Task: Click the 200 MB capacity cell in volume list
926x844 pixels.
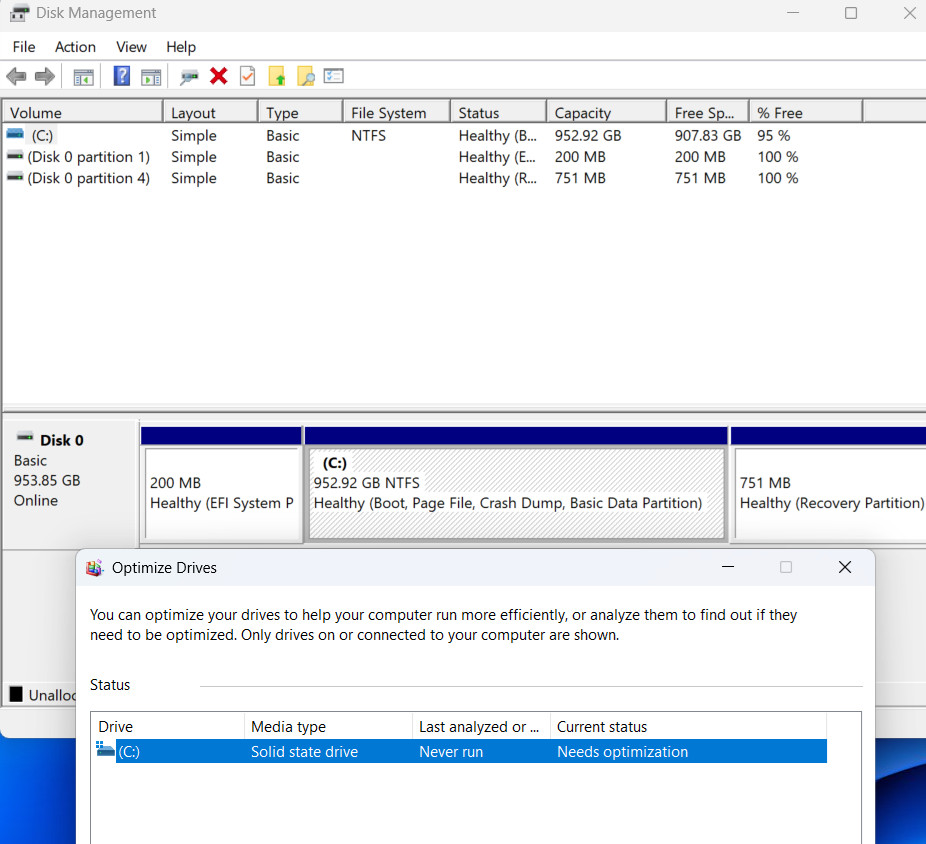Action: click(580, 157)
